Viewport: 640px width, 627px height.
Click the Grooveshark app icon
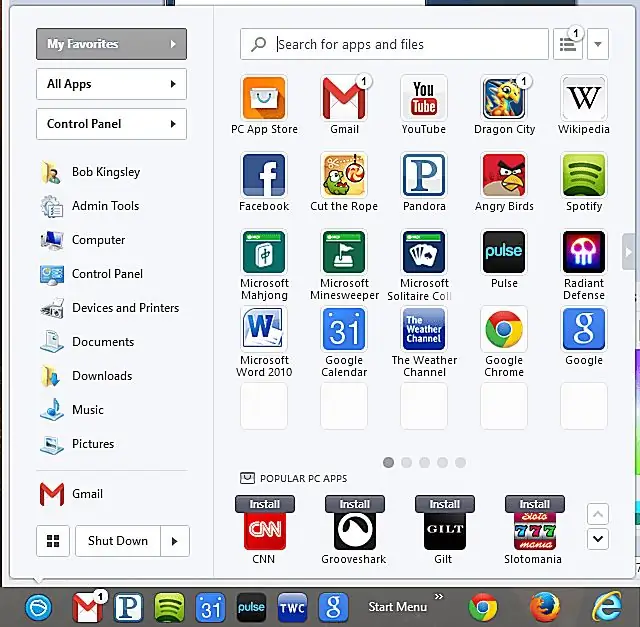355,531
